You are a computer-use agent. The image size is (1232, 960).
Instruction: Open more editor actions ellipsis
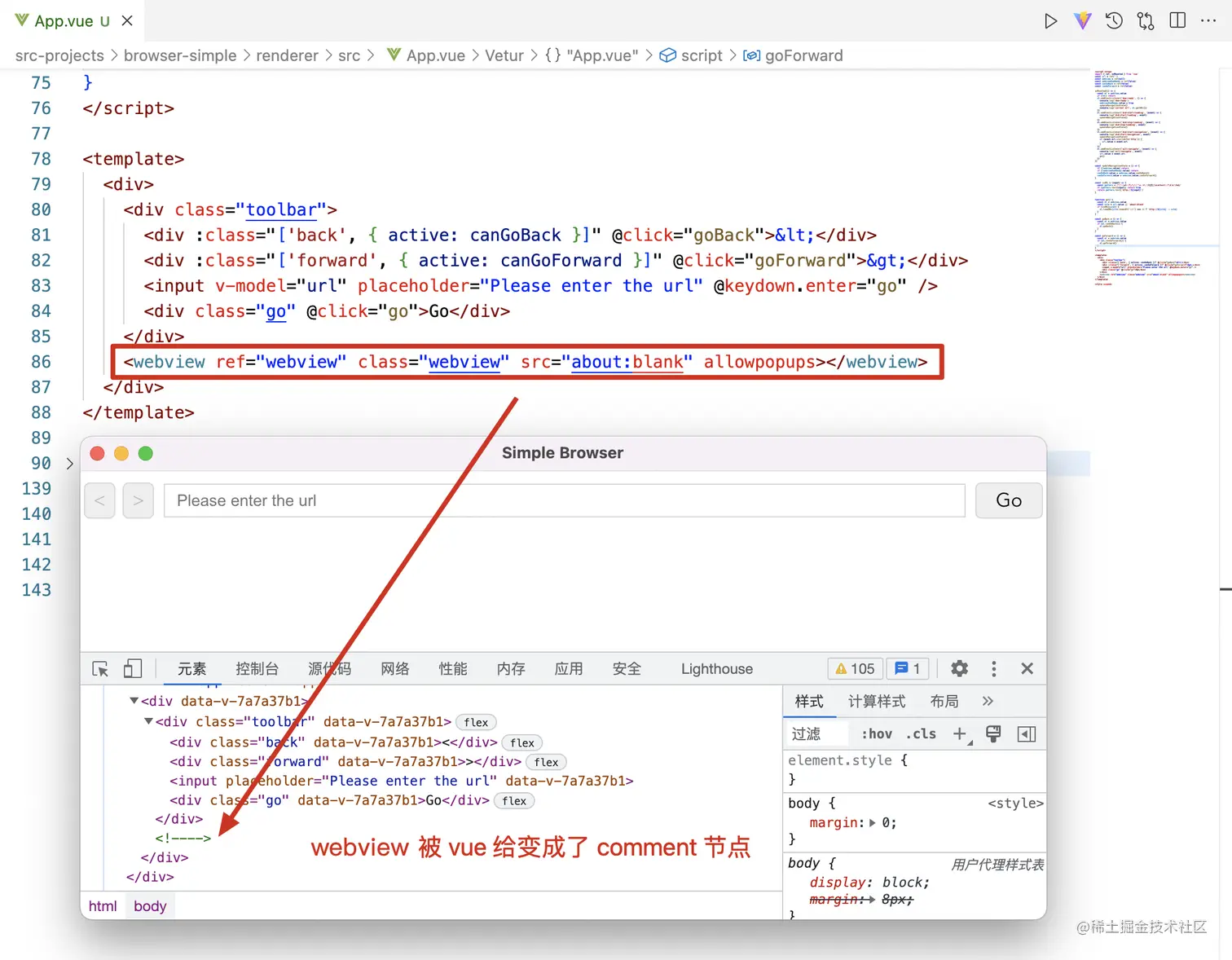click(1208, 20)
